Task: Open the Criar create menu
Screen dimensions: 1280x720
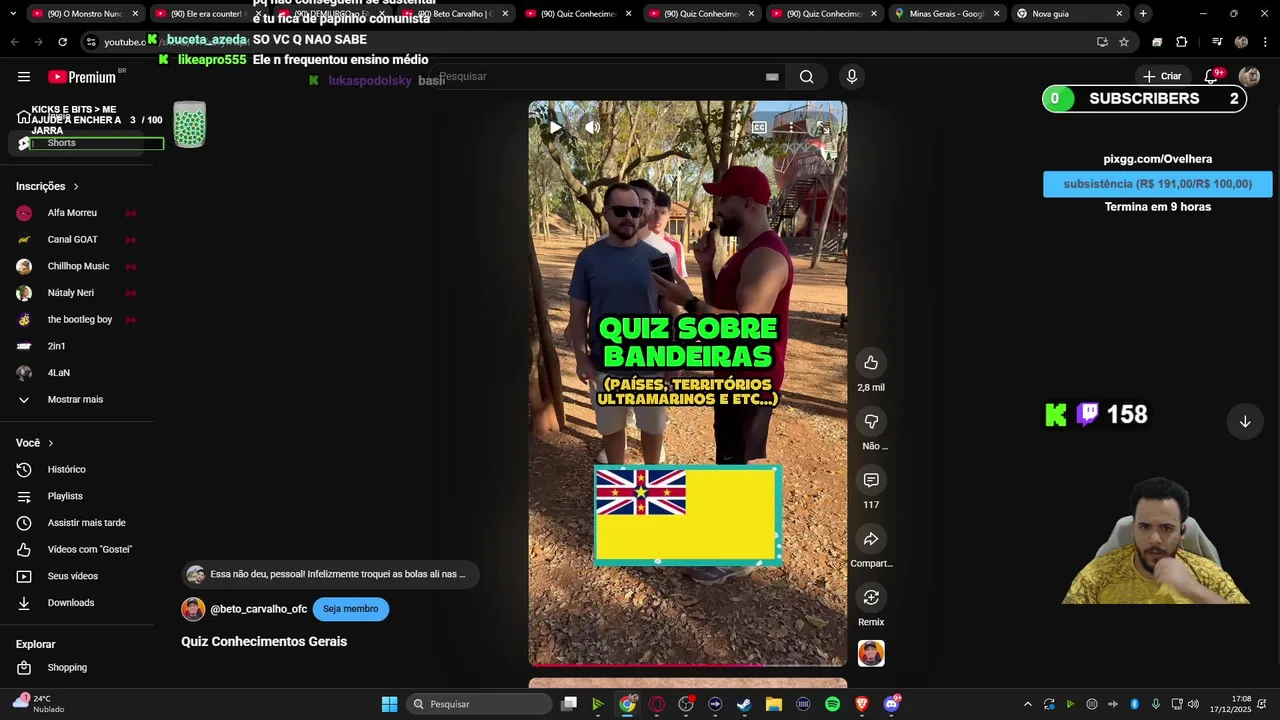Action: [x=1162, y=76]
